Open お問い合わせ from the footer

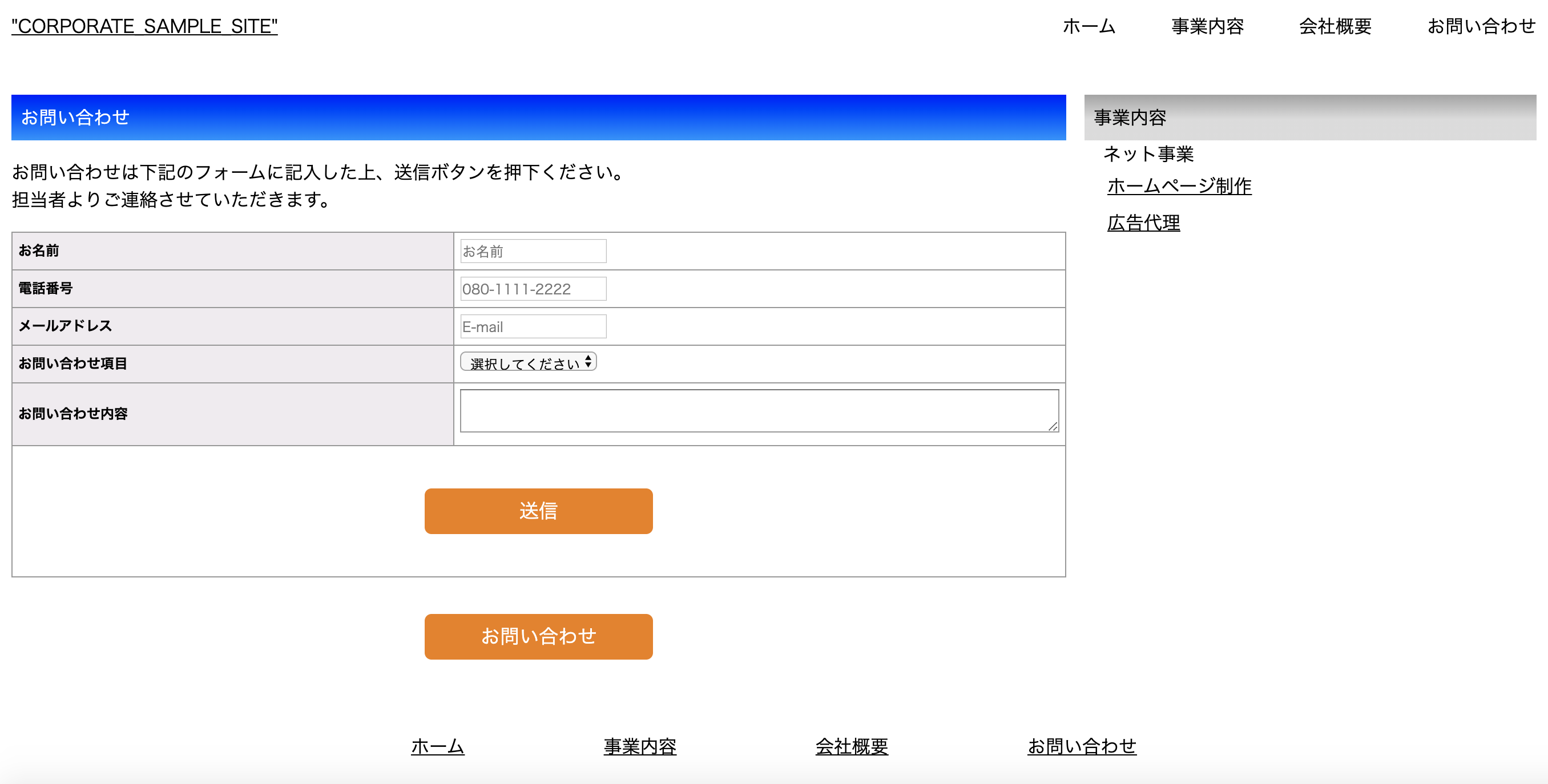(x=1082, y=746)
